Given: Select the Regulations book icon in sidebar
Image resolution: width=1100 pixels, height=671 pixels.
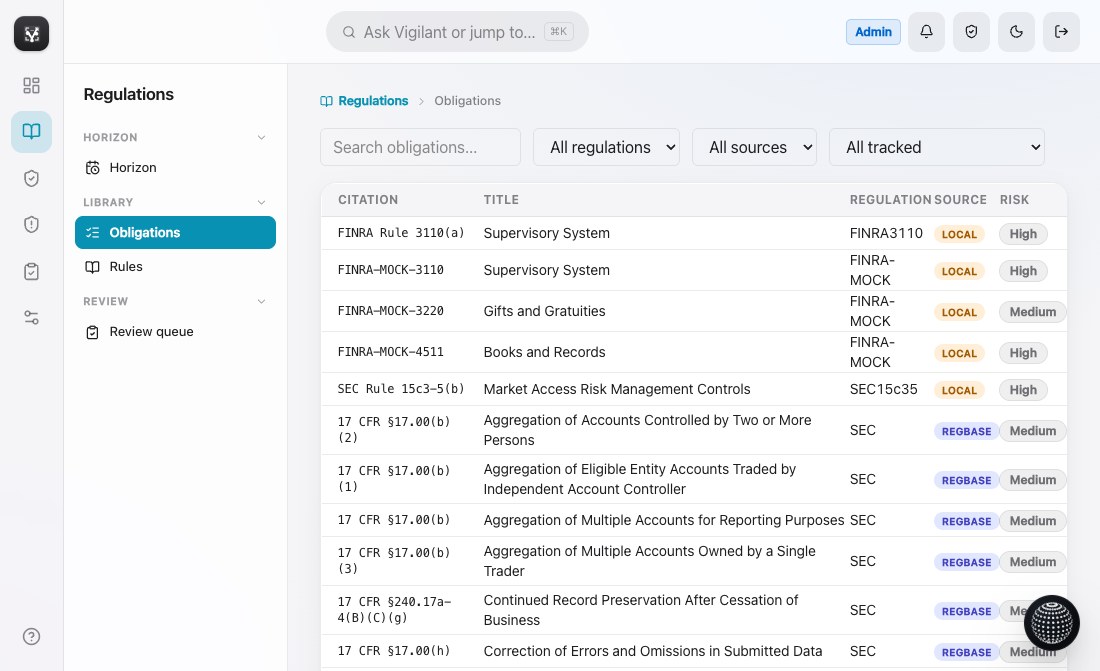Looking at the screenshot, I should point(32,131).
